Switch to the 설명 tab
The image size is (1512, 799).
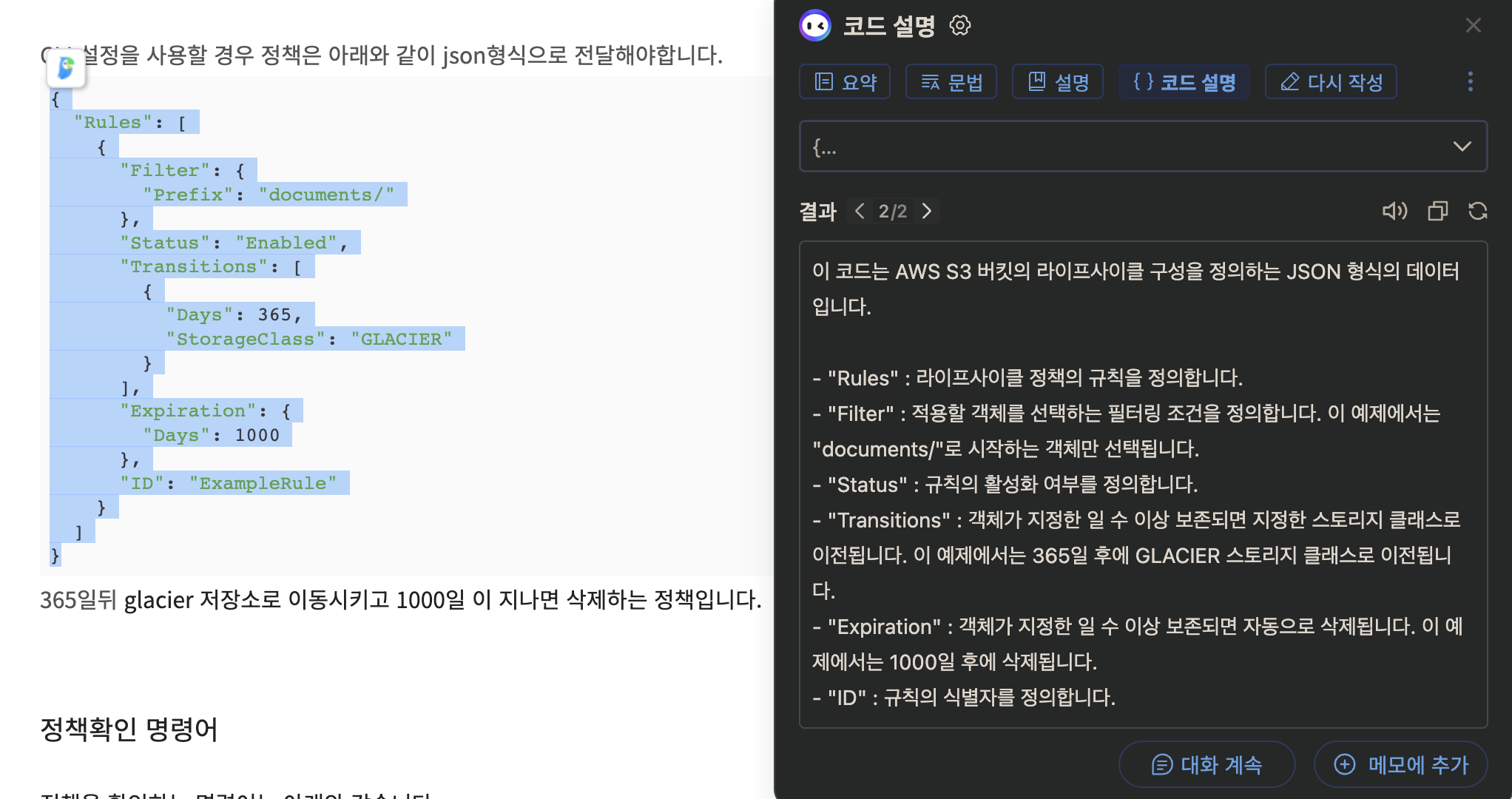[x=1058, y=81]
